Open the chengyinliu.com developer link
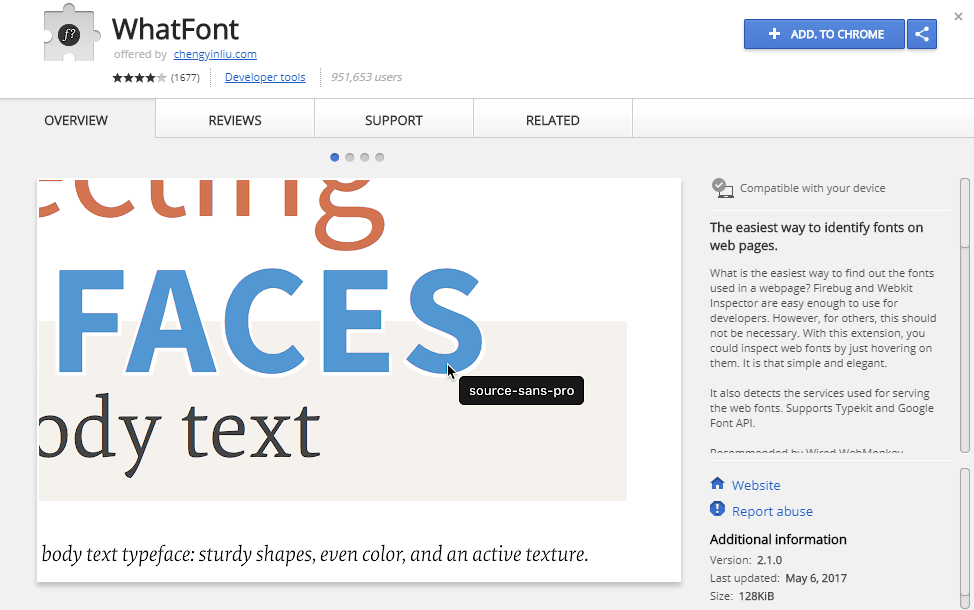Screen dimensions: 974x610 click(215, 55)
